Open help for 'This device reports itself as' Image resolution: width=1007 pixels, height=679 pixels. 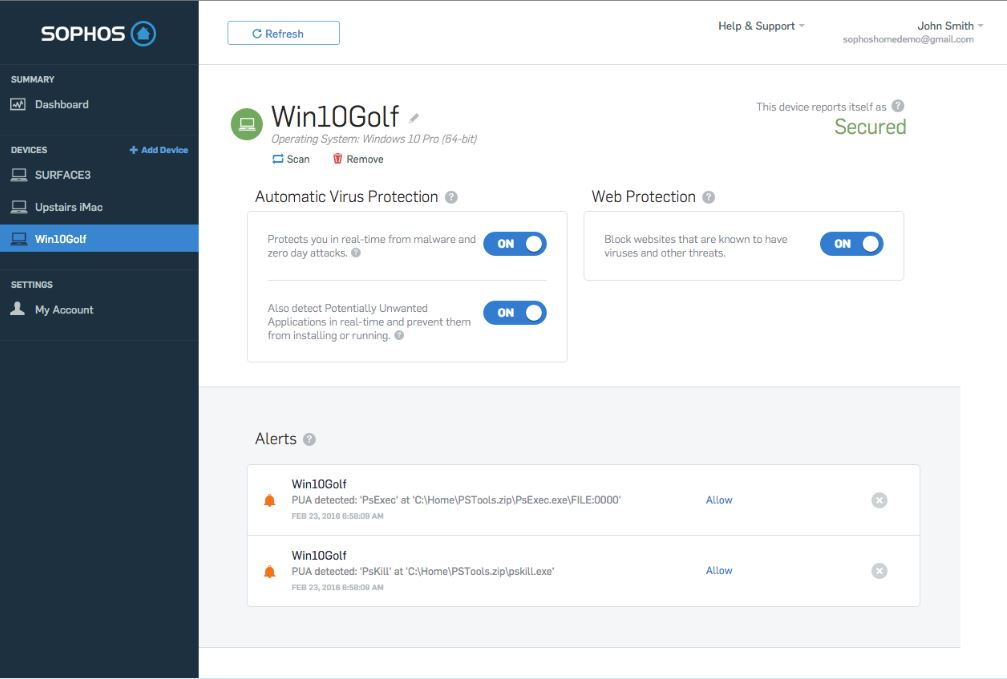click(x=898, y=106)
